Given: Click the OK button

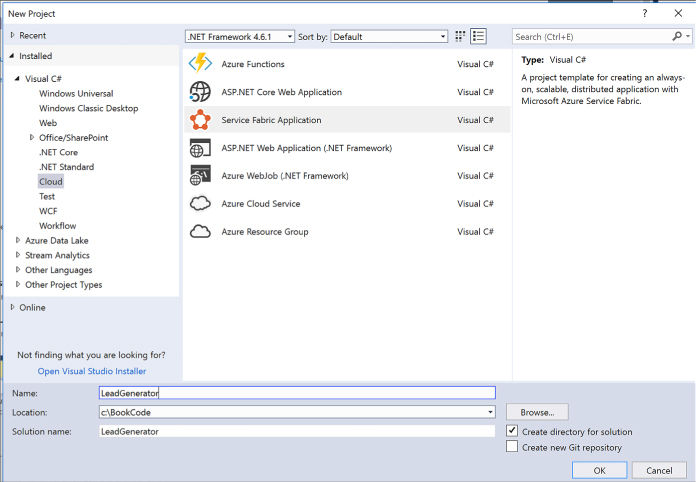Looking at the screenshot, I should [599, 470].
